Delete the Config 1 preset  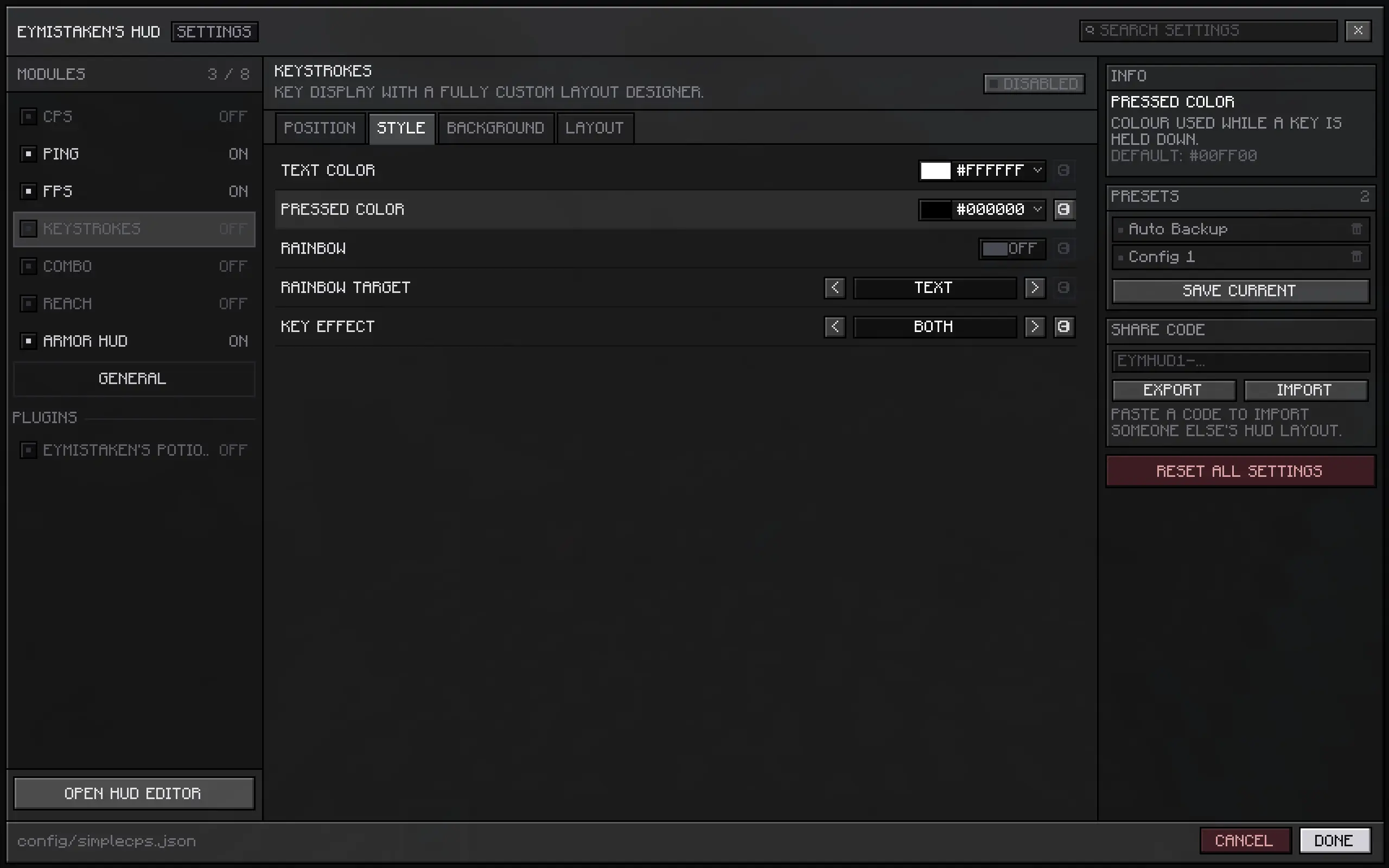click(1356, 257)
